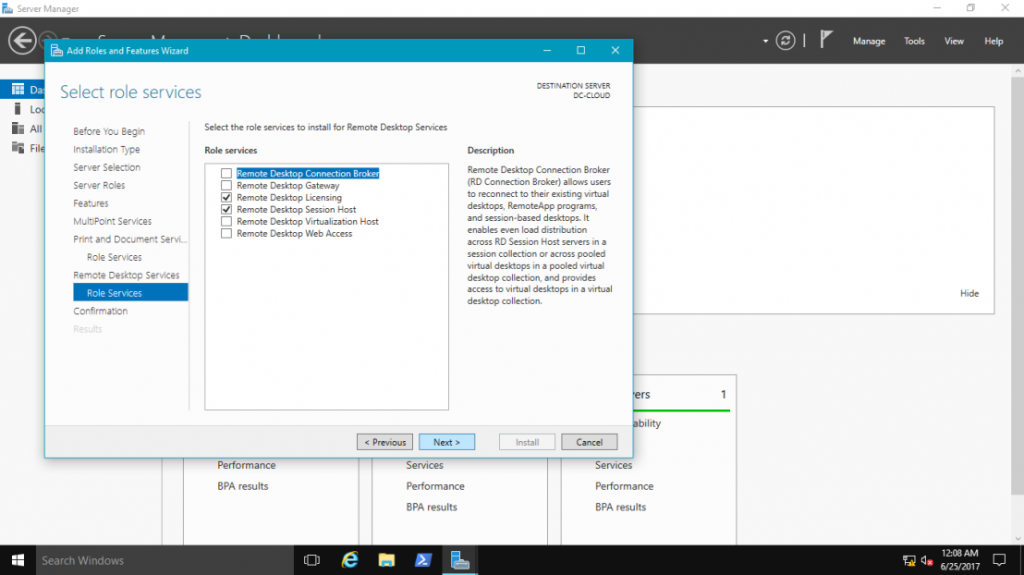This screenshot has width=1024, height=575.
Task: Click Search Windows box on taskbar
Action: pos(165,560)
